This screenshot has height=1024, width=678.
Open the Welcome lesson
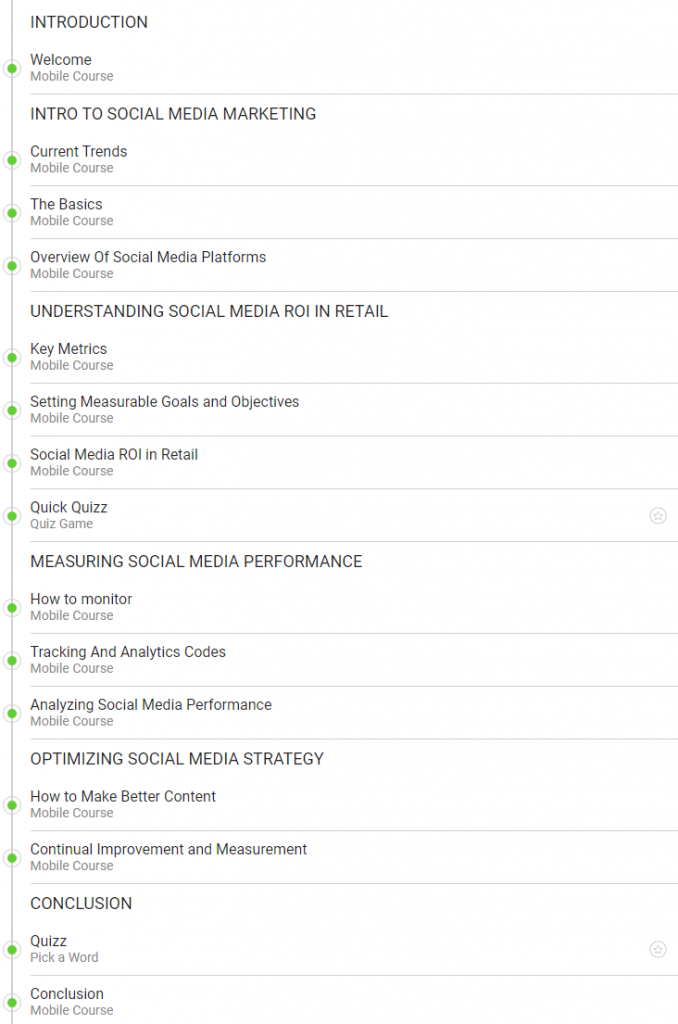point(61,60)
